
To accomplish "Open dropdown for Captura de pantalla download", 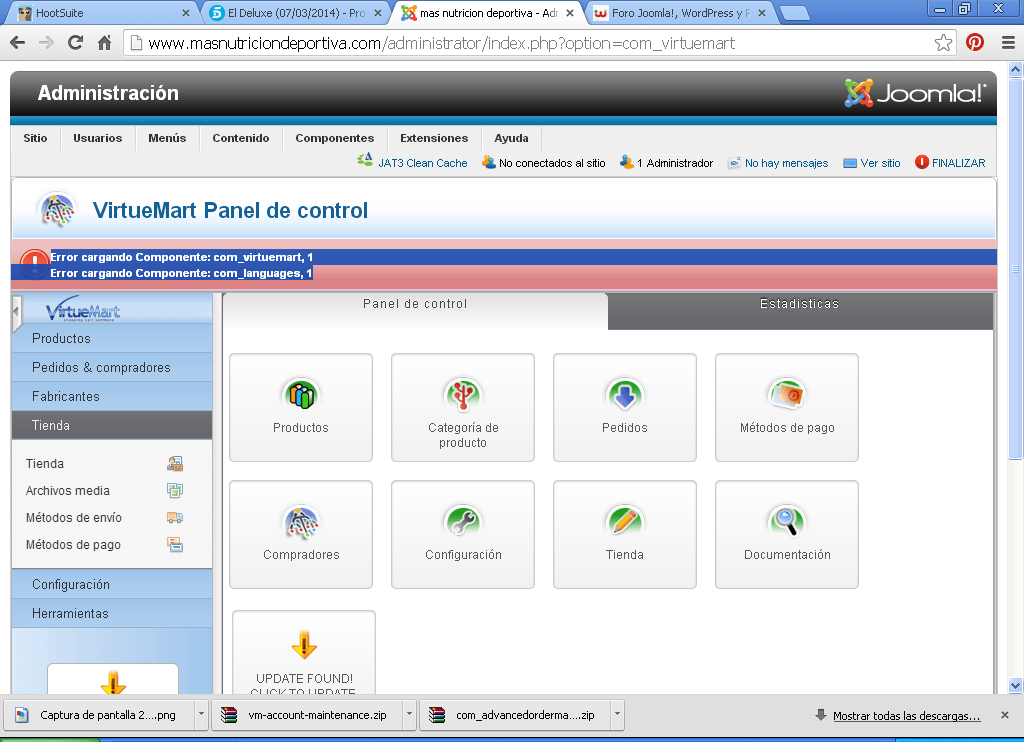I will (x=201, y=715).
